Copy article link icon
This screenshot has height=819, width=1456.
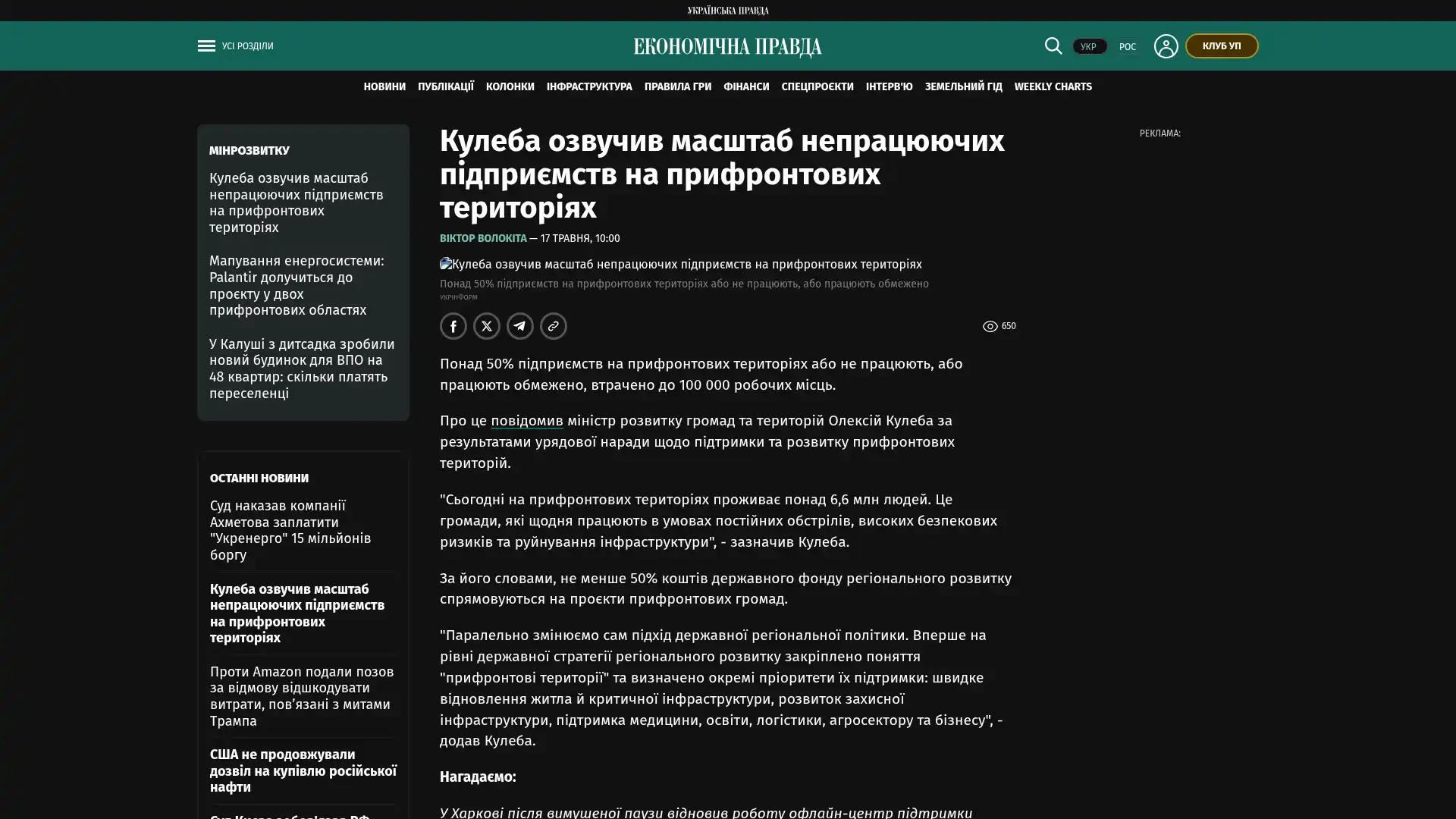pos(554,326)
